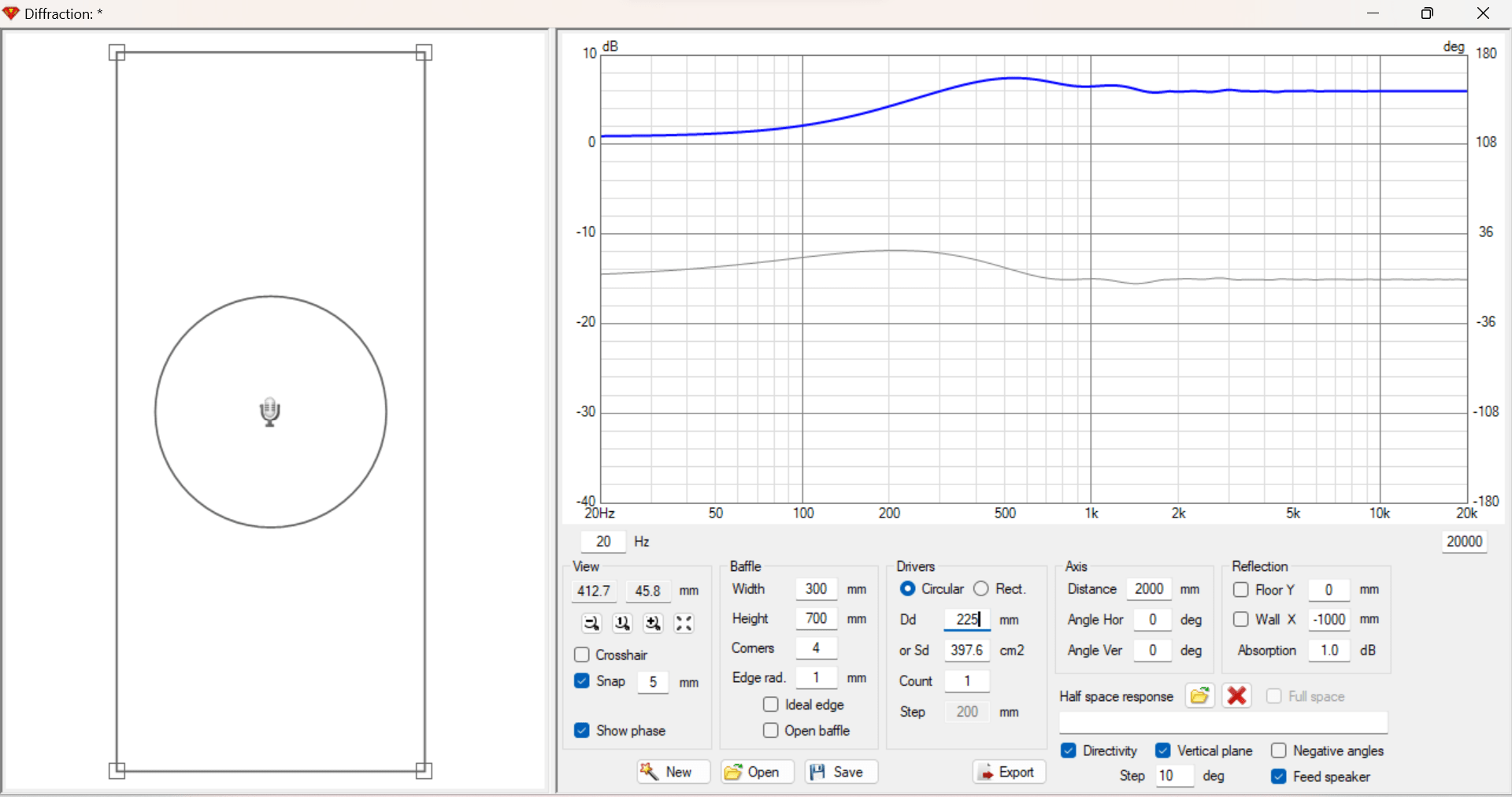This screenshot has height=797, width=1512.
Task: Select the bottom-right baffle corner handle
Action: tap(424, 770)
